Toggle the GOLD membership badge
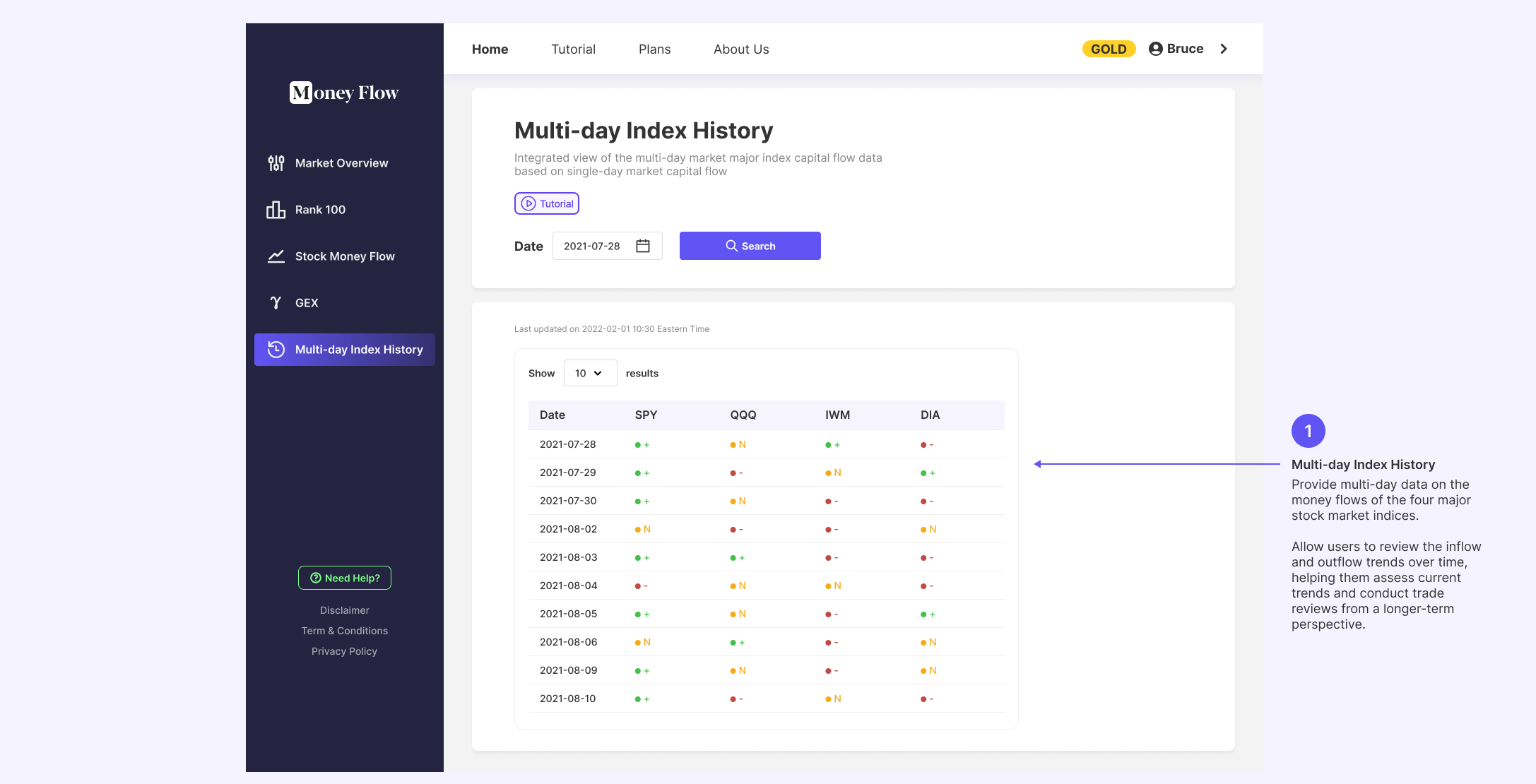 point(1109,47)
